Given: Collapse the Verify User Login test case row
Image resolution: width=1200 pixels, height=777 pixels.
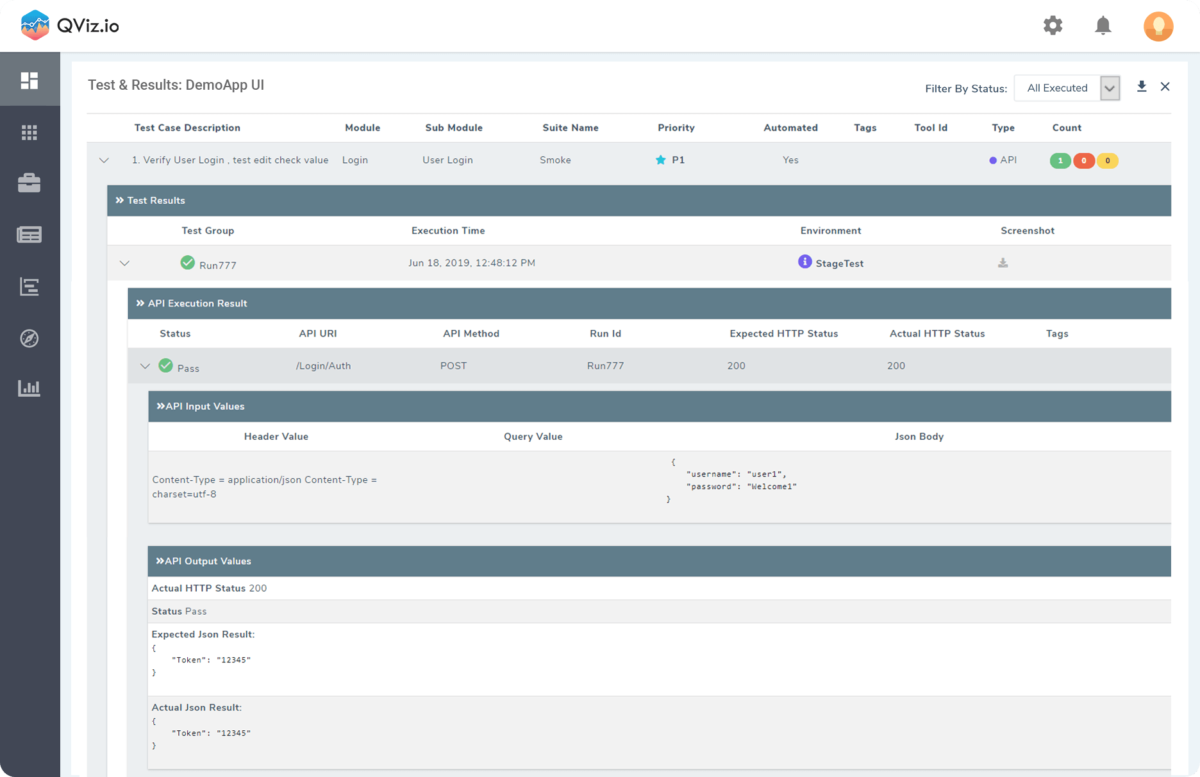Looking at the screenshot, I should point(104,159).
